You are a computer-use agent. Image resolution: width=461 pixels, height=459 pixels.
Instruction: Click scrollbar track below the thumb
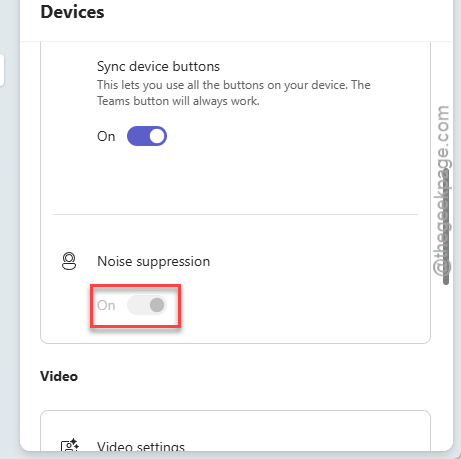446,367
